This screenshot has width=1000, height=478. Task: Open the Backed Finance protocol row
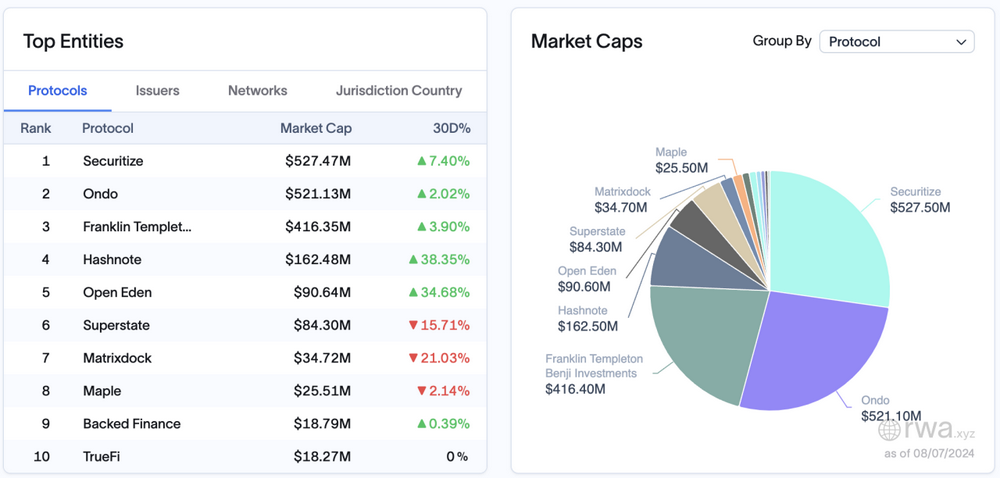(x=132, y=424)
